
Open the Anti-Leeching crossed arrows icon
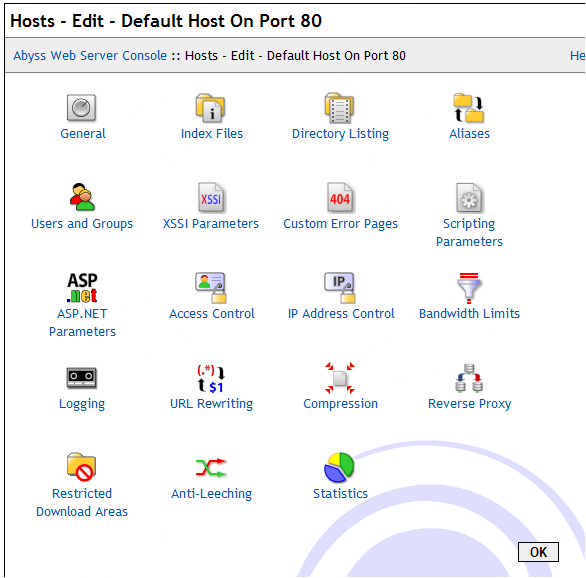tap(211, 468)
